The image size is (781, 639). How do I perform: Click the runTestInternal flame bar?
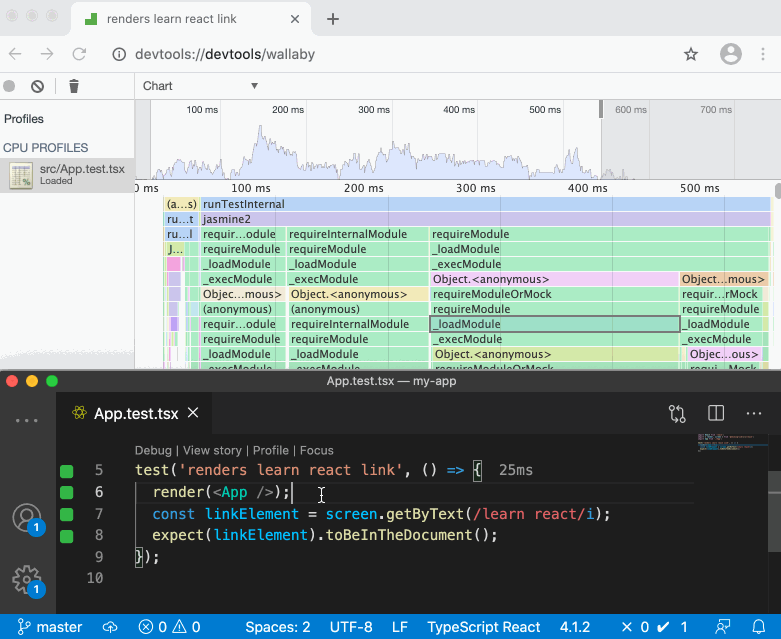[486, 204]
